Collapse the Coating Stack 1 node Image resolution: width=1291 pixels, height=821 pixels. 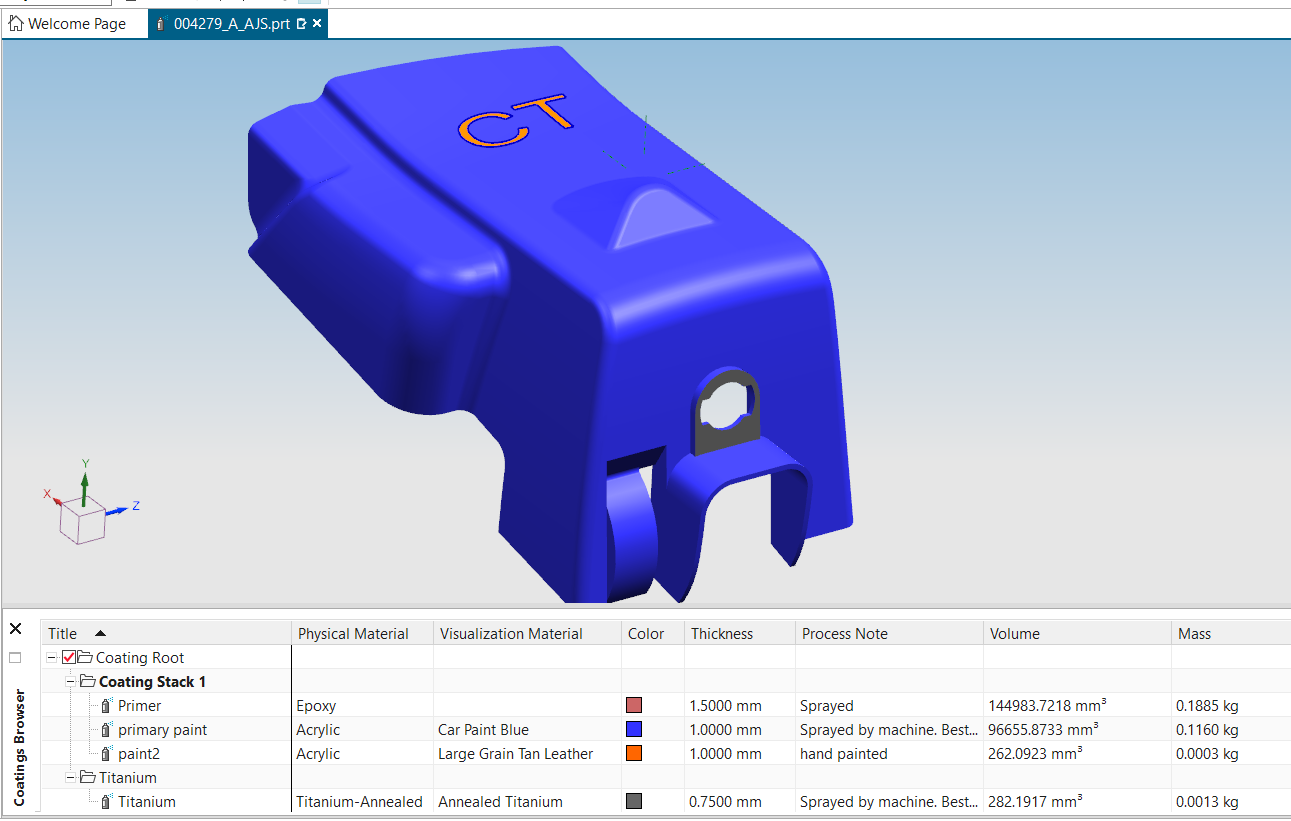tap(71, 682)
